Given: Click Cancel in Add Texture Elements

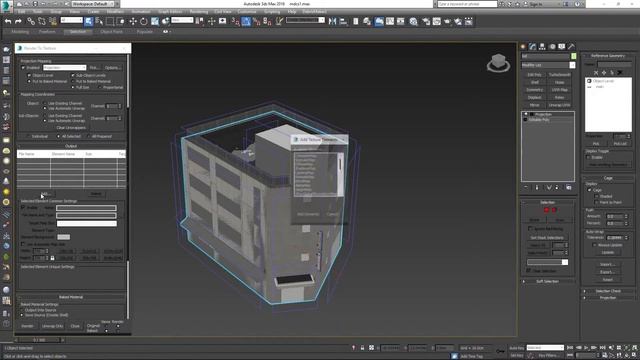Looking at the screenshot, I should pyautogui.click(x=333, y=214).
